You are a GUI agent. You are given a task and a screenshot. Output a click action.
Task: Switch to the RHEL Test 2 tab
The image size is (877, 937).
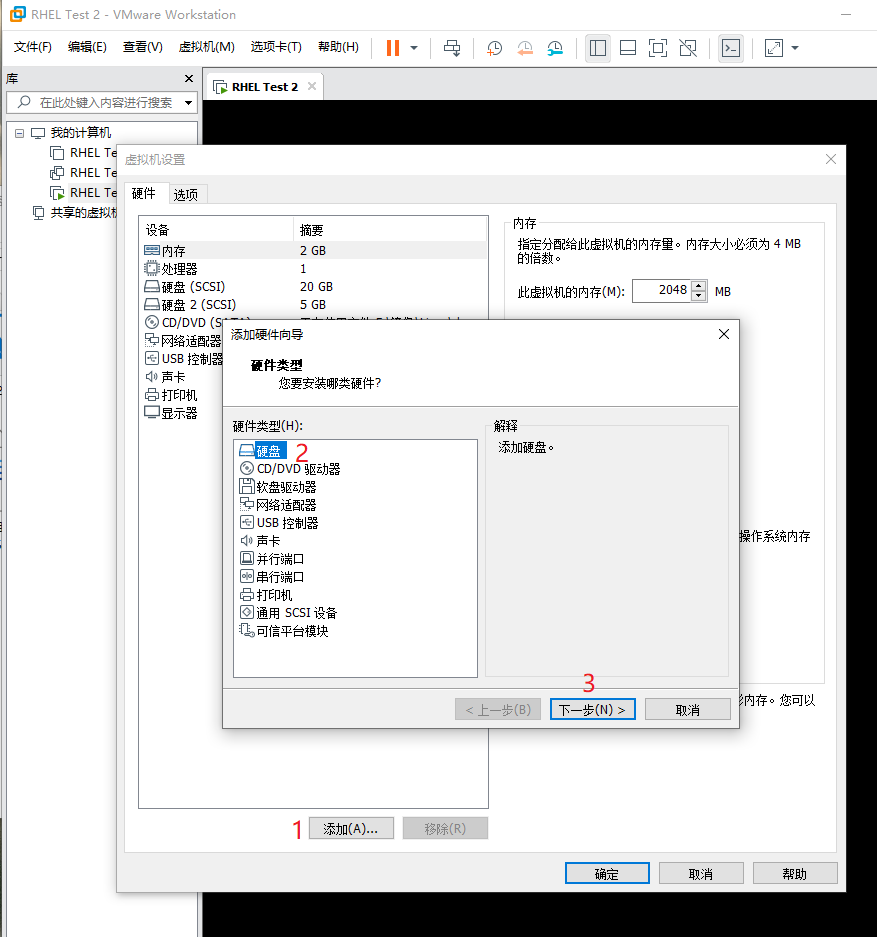[x=265, y=87]
